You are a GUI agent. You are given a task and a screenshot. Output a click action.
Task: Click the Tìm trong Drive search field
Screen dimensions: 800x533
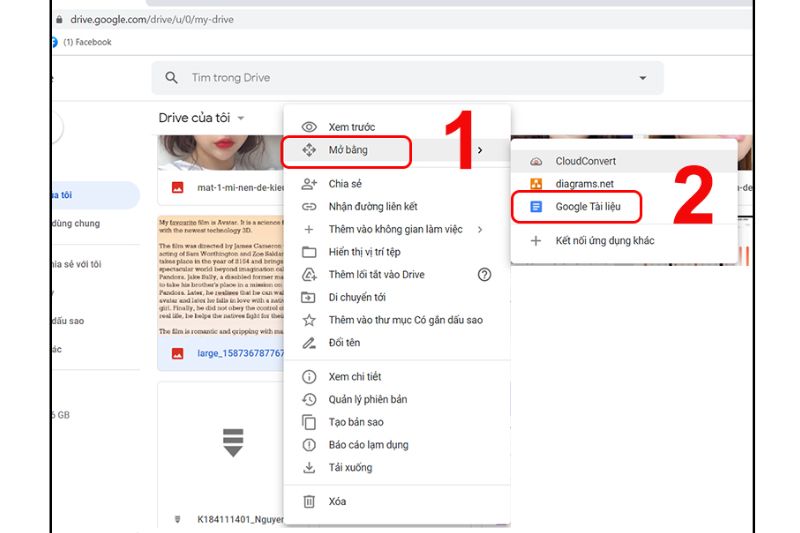click(x=408, y=78)
